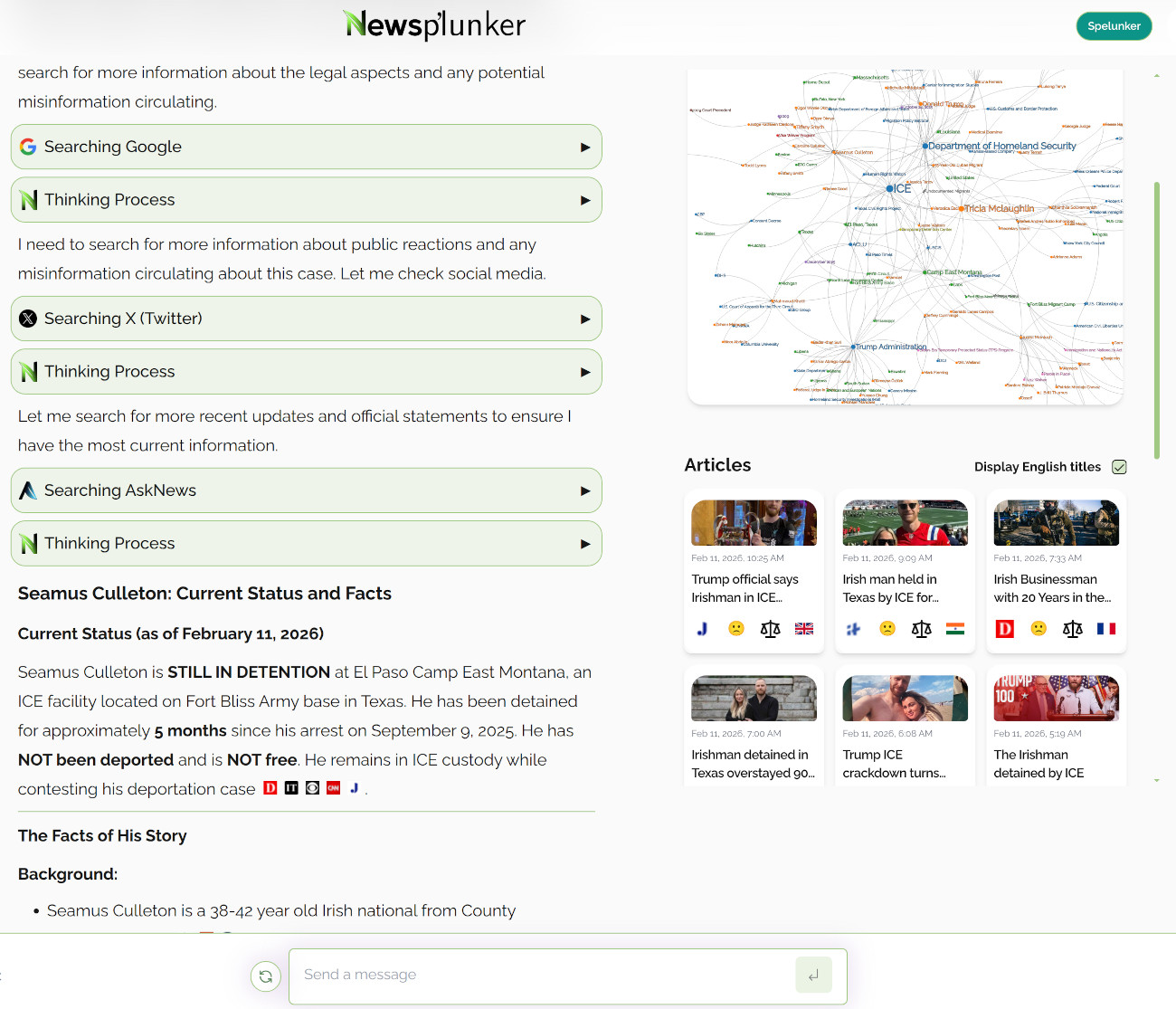This screenshot has height=1009, width=1176.
Task: Click red D citation icon after deportation case text
Action: pyautogui.click(x=270, y=788)
